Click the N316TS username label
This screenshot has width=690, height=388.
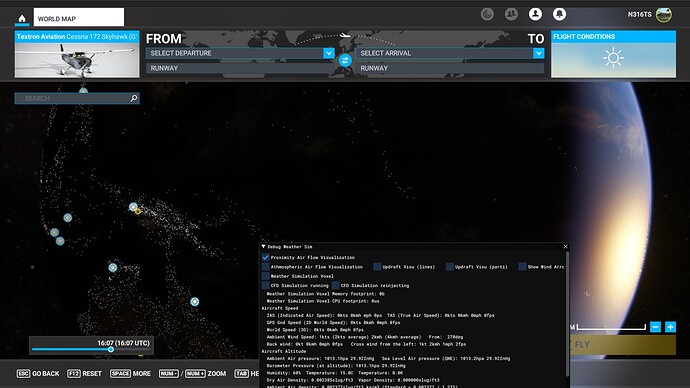click(x=639, y=15)
